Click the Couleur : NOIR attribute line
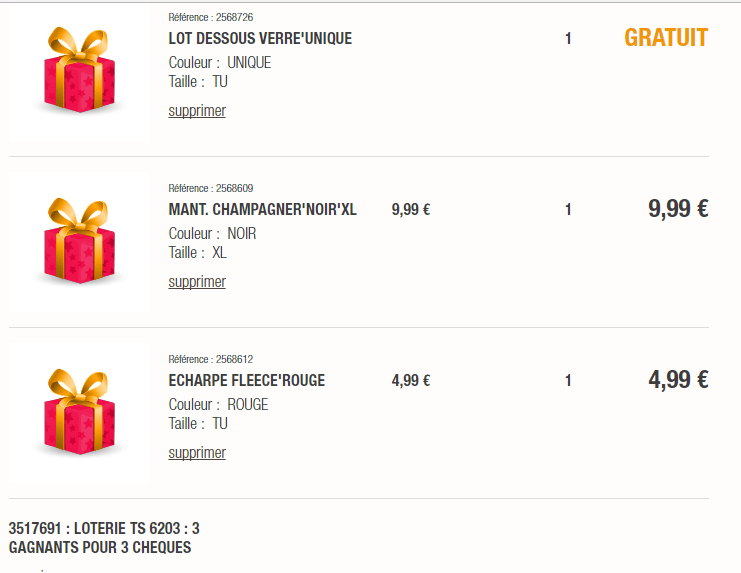741x573 pixels. [212, 233]
